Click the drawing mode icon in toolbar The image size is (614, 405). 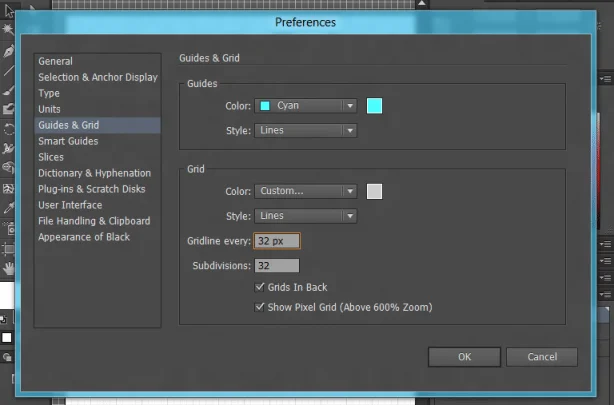[x=7, y=357]
